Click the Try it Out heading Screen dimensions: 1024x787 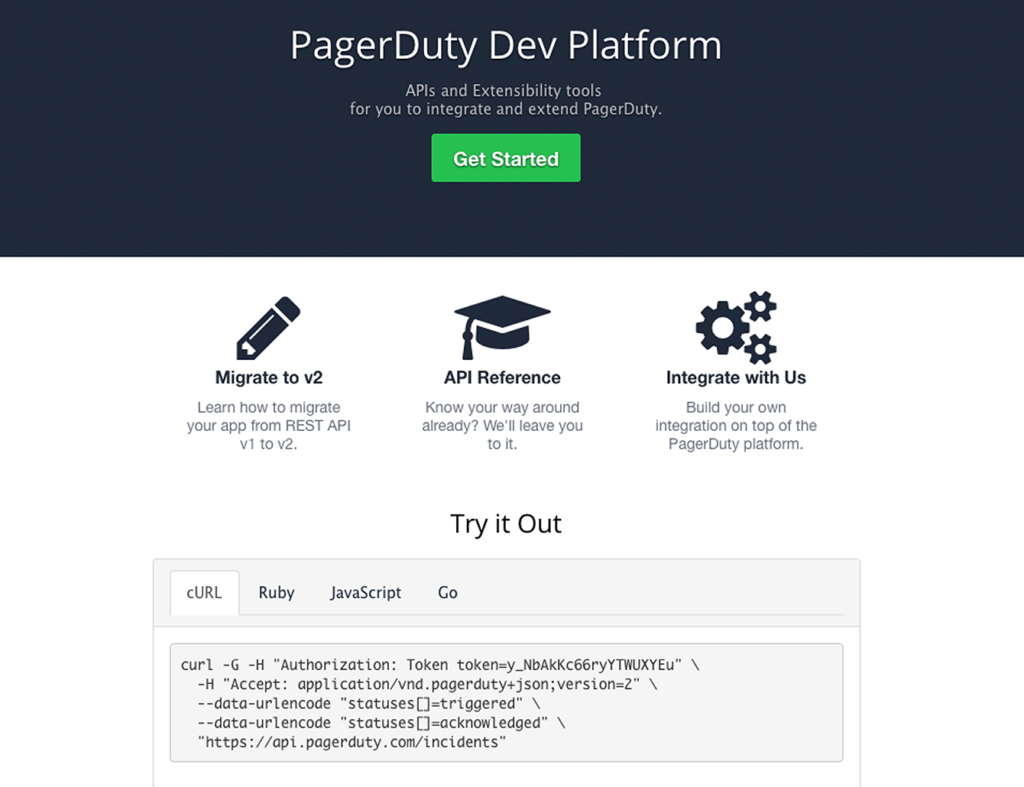click(506, 524)
